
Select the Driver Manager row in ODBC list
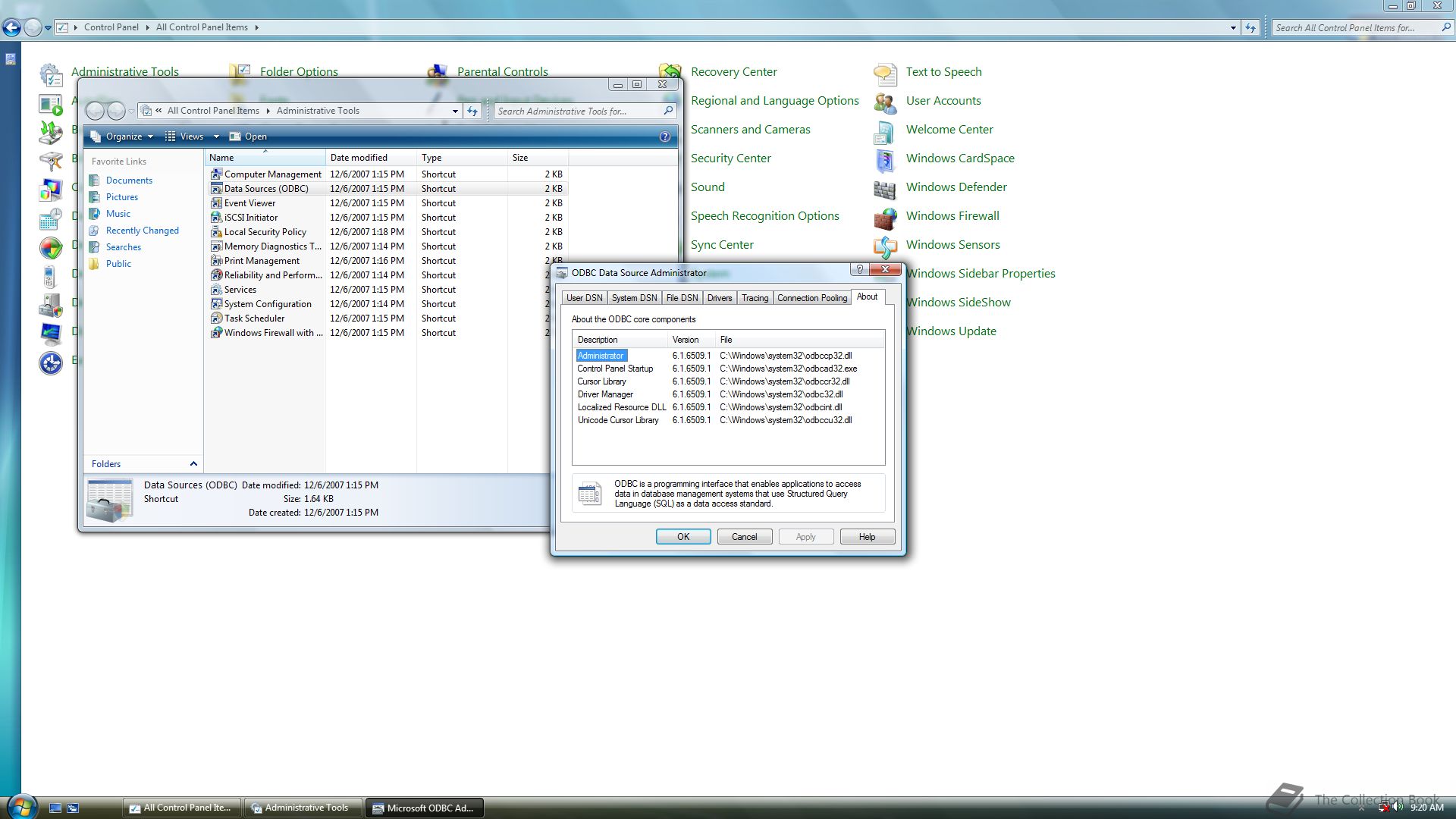pos(728,394)
